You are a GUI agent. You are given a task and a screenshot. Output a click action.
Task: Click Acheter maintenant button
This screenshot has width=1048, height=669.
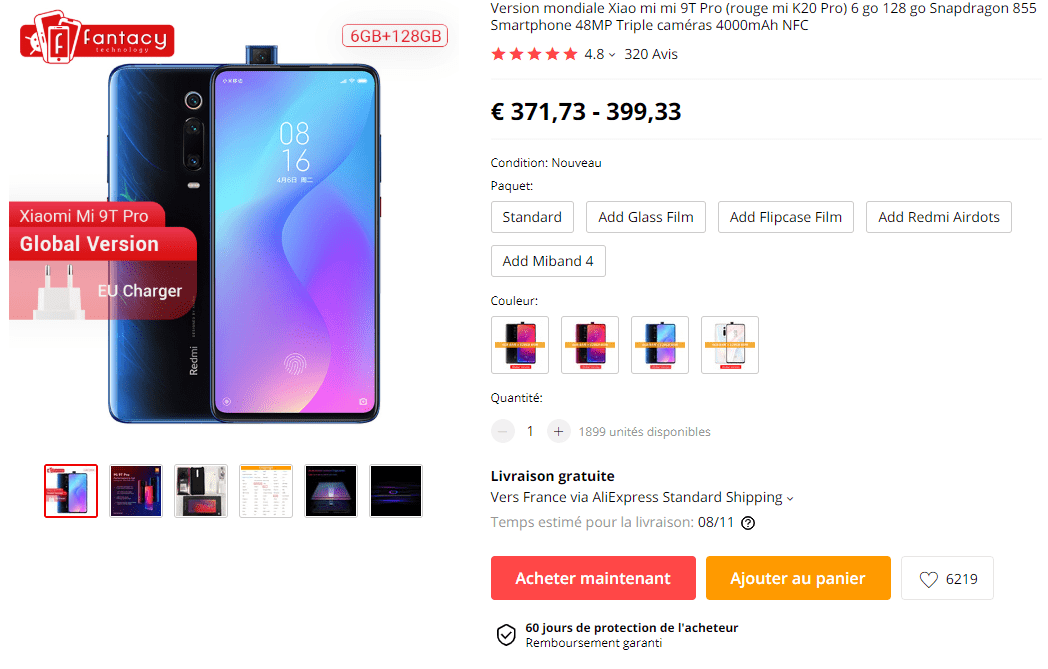coord(593,578)
